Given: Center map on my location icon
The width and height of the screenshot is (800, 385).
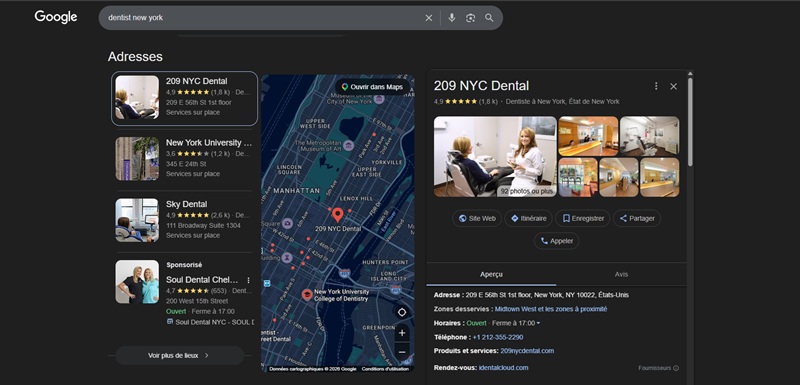Looking at the screenshot, I should coord(402,312).
